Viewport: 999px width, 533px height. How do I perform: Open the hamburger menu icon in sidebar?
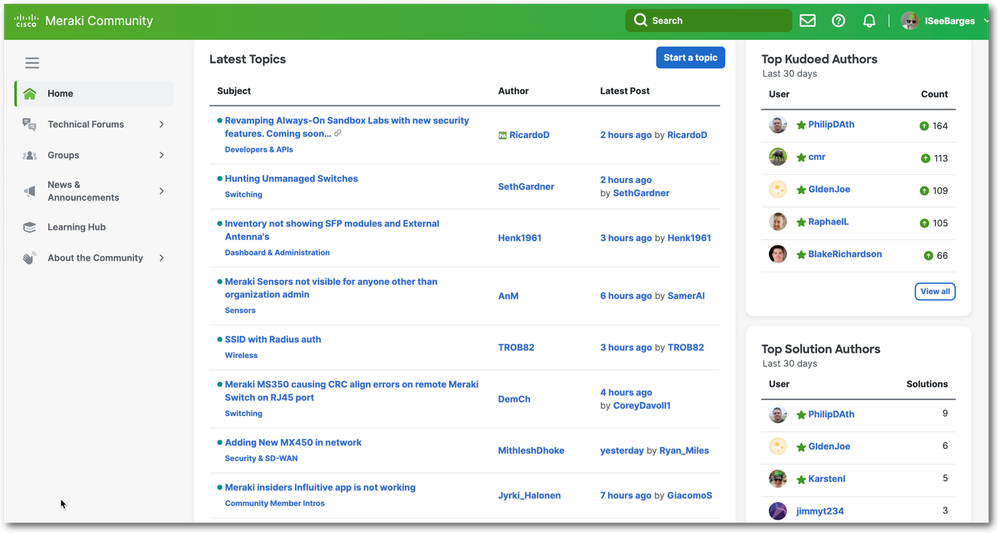[x=32, y=62]
